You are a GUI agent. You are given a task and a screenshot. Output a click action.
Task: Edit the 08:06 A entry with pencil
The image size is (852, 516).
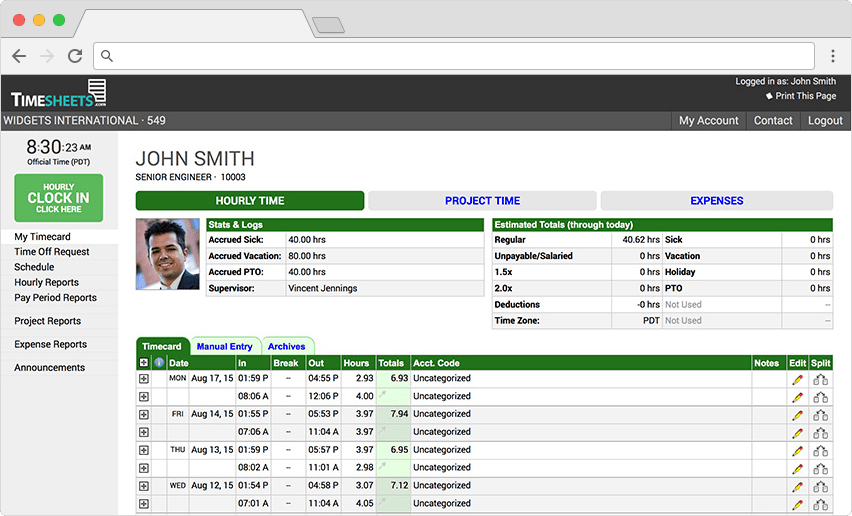pos(797,398)
